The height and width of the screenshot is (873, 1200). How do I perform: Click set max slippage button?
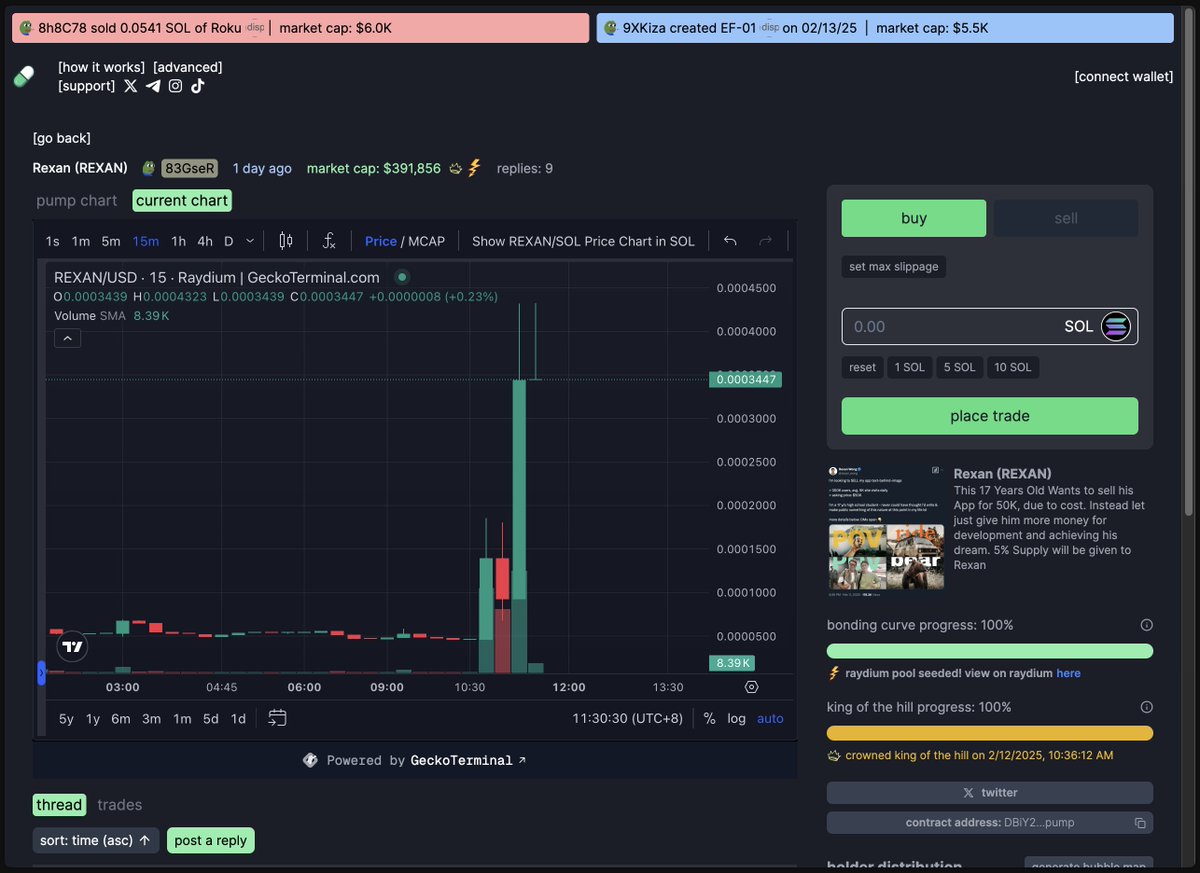[x=894, y=267]
